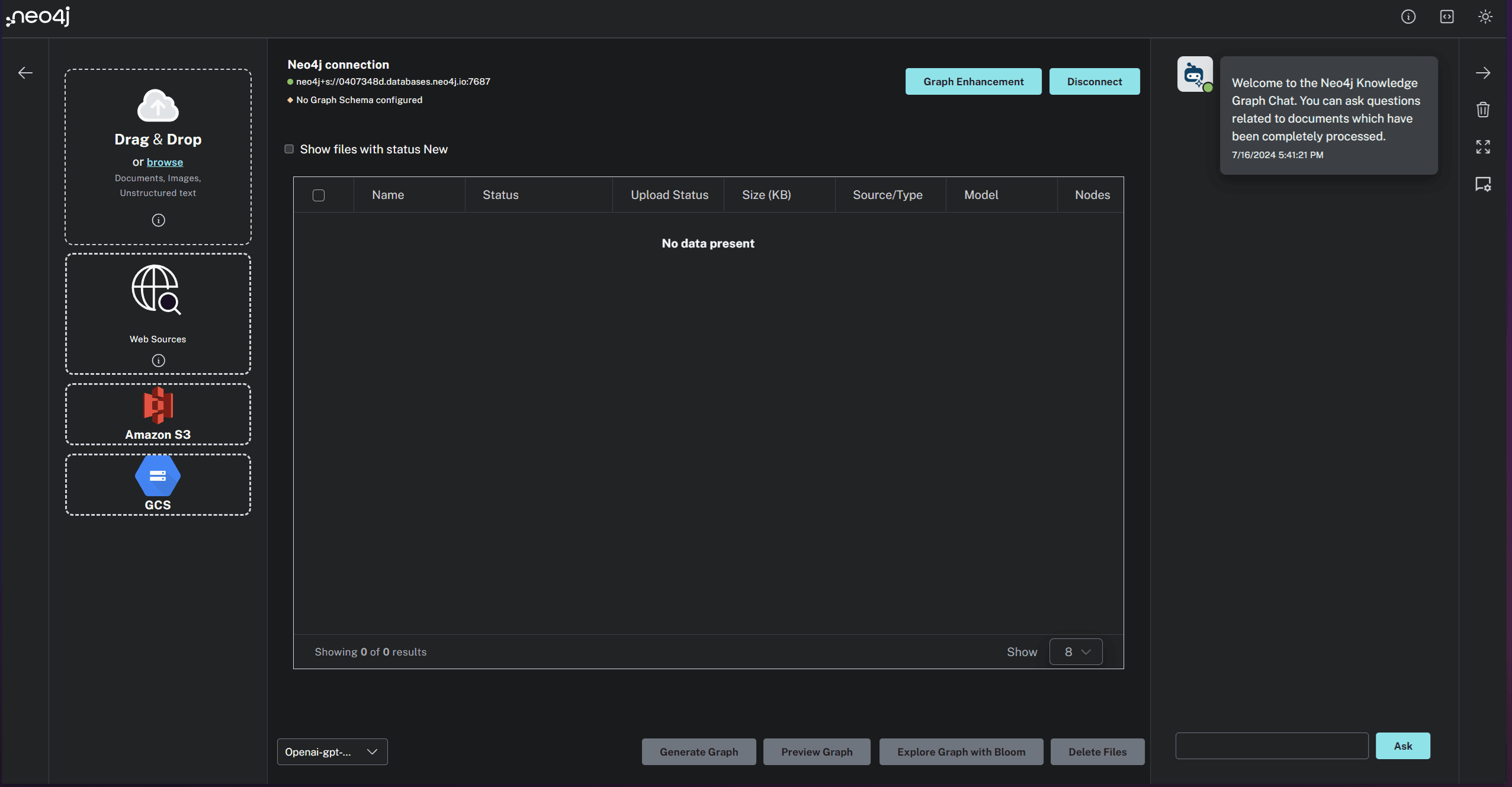The width and height of the screenshot is (1512, 787).
Task: Toggle light theme with sun icon
Action: coord(1485,17)
